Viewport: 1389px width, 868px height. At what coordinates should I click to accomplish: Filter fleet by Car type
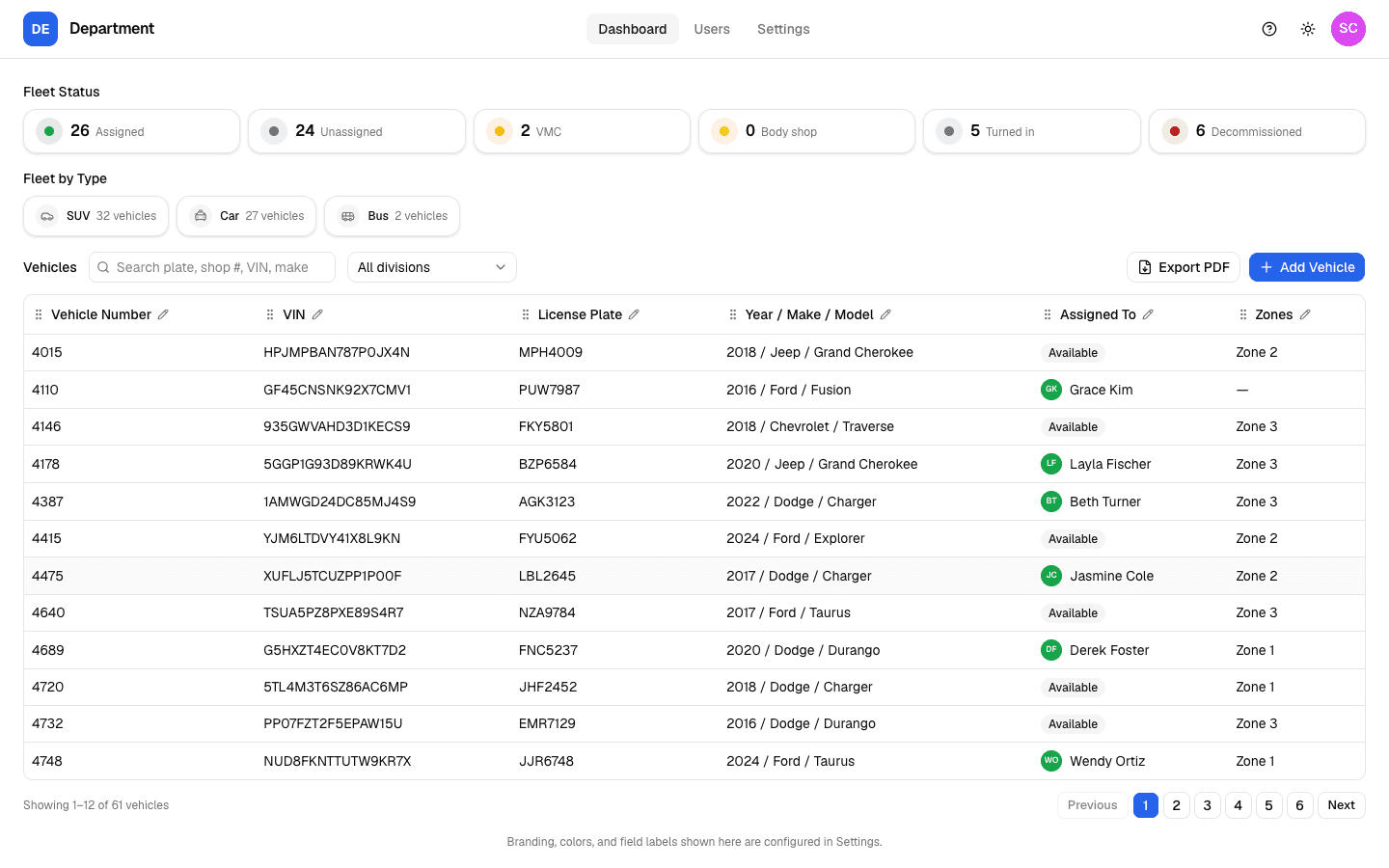point(246,216)
